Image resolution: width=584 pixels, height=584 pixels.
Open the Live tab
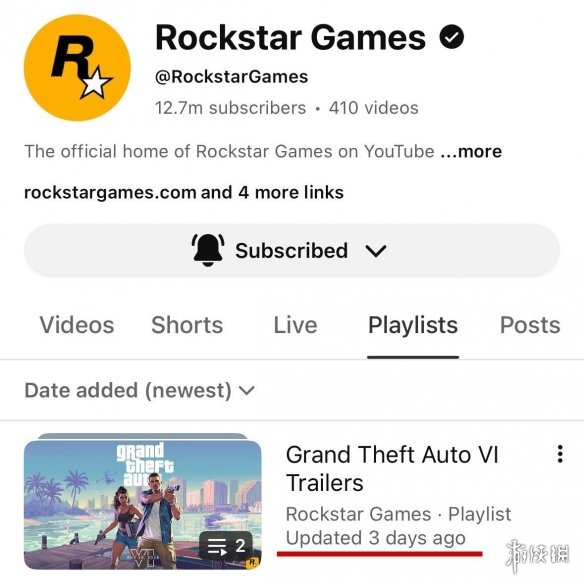tap(295, 325)
